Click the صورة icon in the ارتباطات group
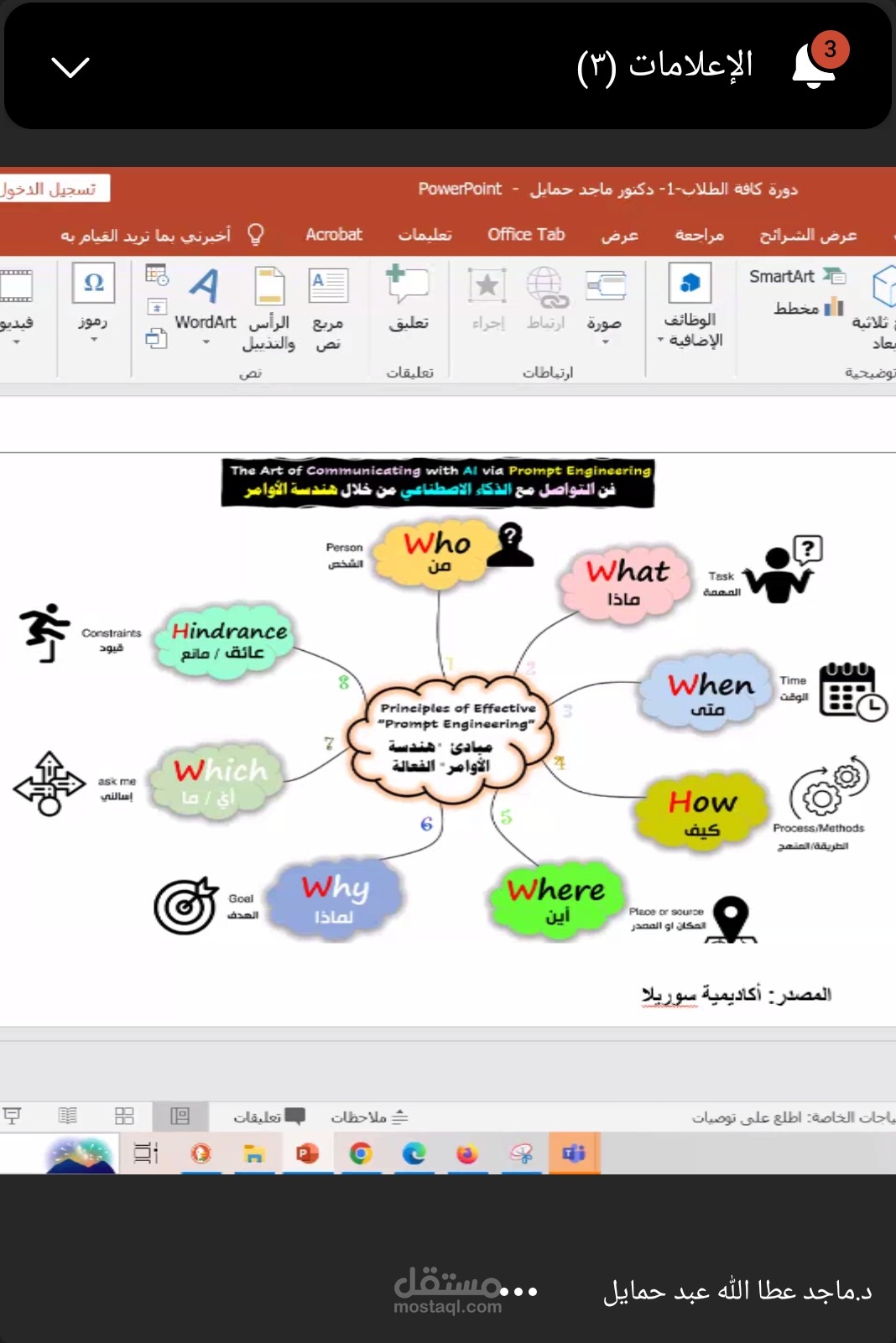 tap(605, 285)
